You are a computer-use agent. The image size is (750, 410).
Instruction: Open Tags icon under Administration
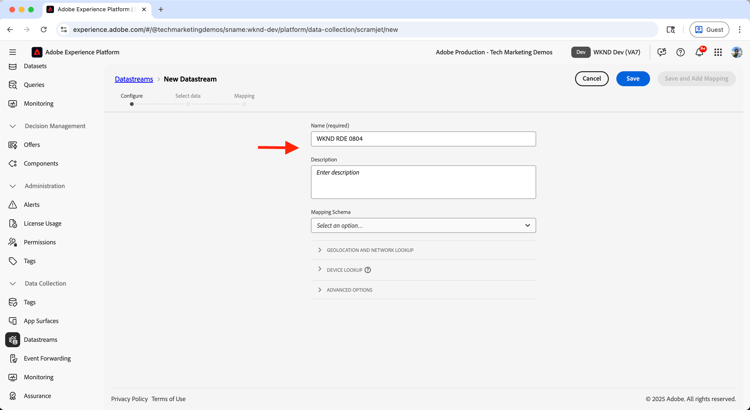pyautogui.click(x=13, y=261)
